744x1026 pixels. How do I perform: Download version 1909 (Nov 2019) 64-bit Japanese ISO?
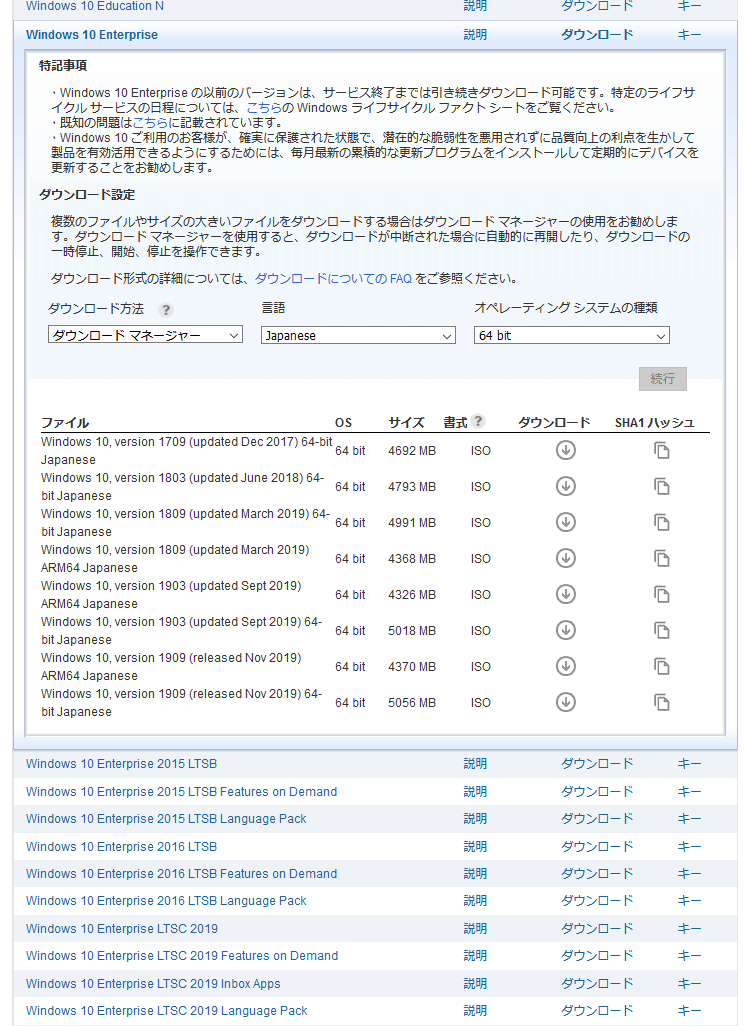pyautogui.click(x=565, y=702)
